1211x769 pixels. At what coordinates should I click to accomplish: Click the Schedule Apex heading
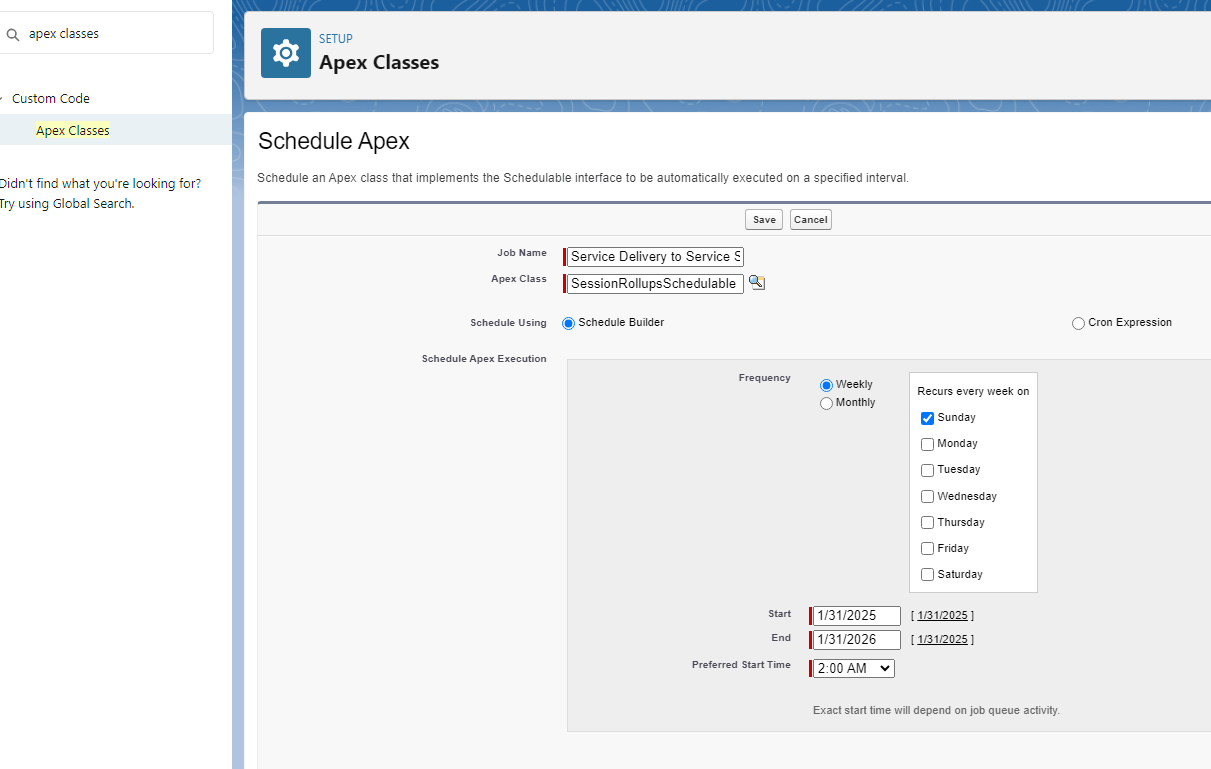click(334, 141)
